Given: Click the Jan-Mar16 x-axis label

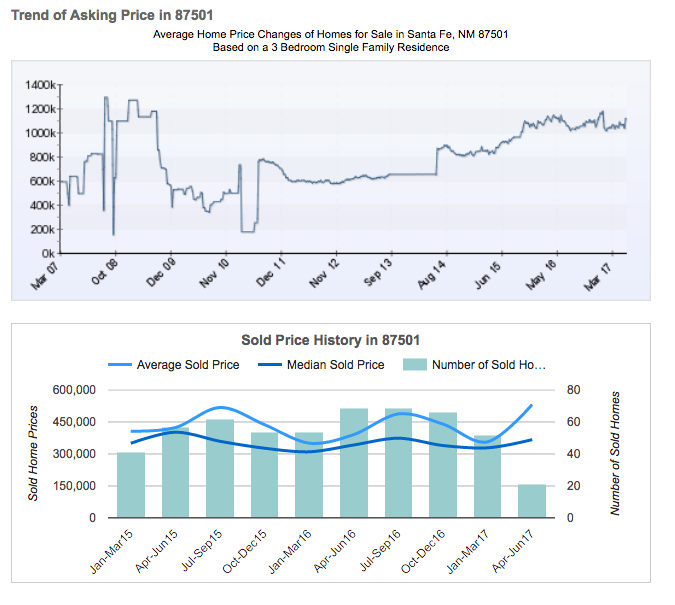Looking at the screenshot, I should point(297,550).
